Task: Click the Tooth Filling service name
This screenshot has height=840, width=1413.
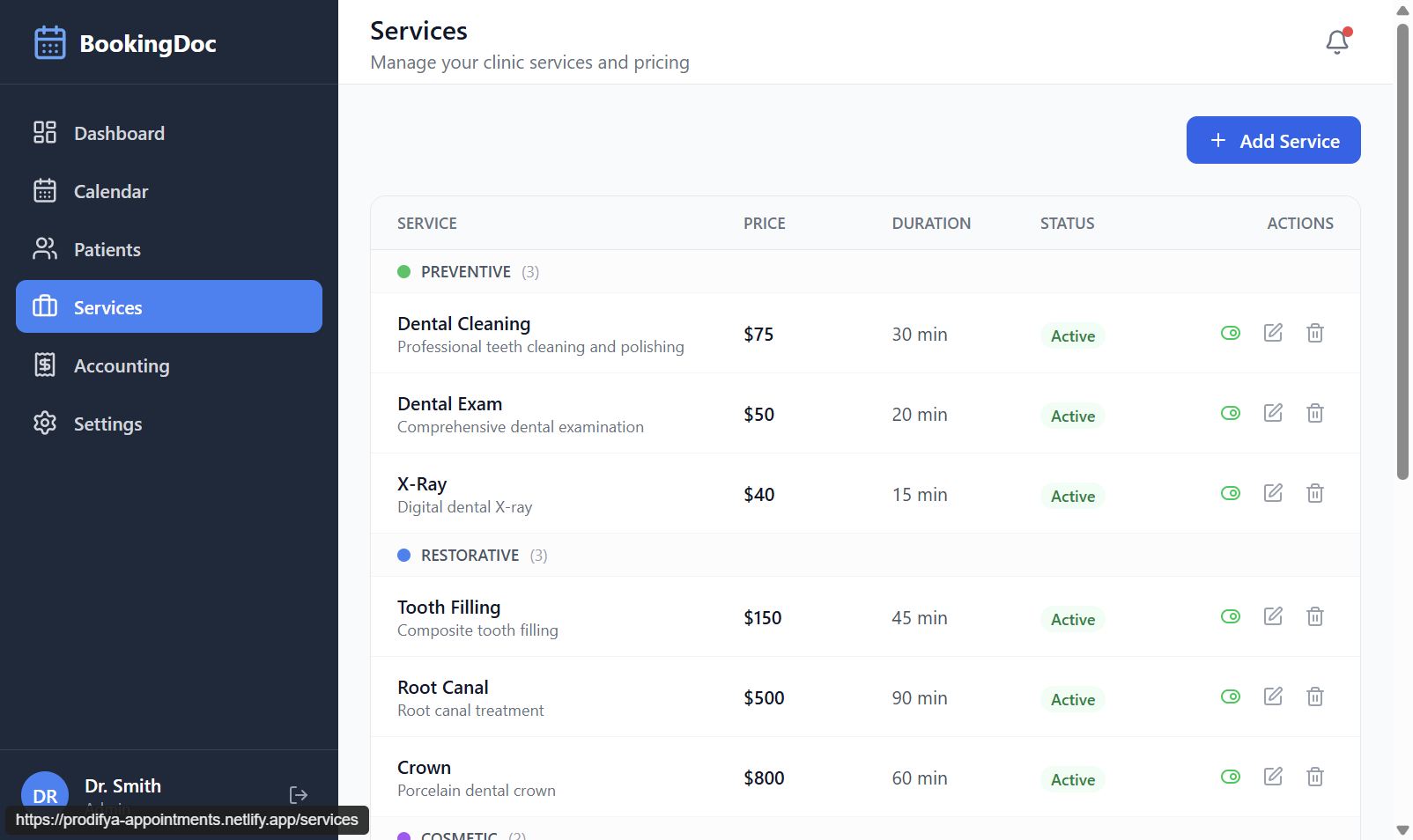Action: click(x=448, y=607)
